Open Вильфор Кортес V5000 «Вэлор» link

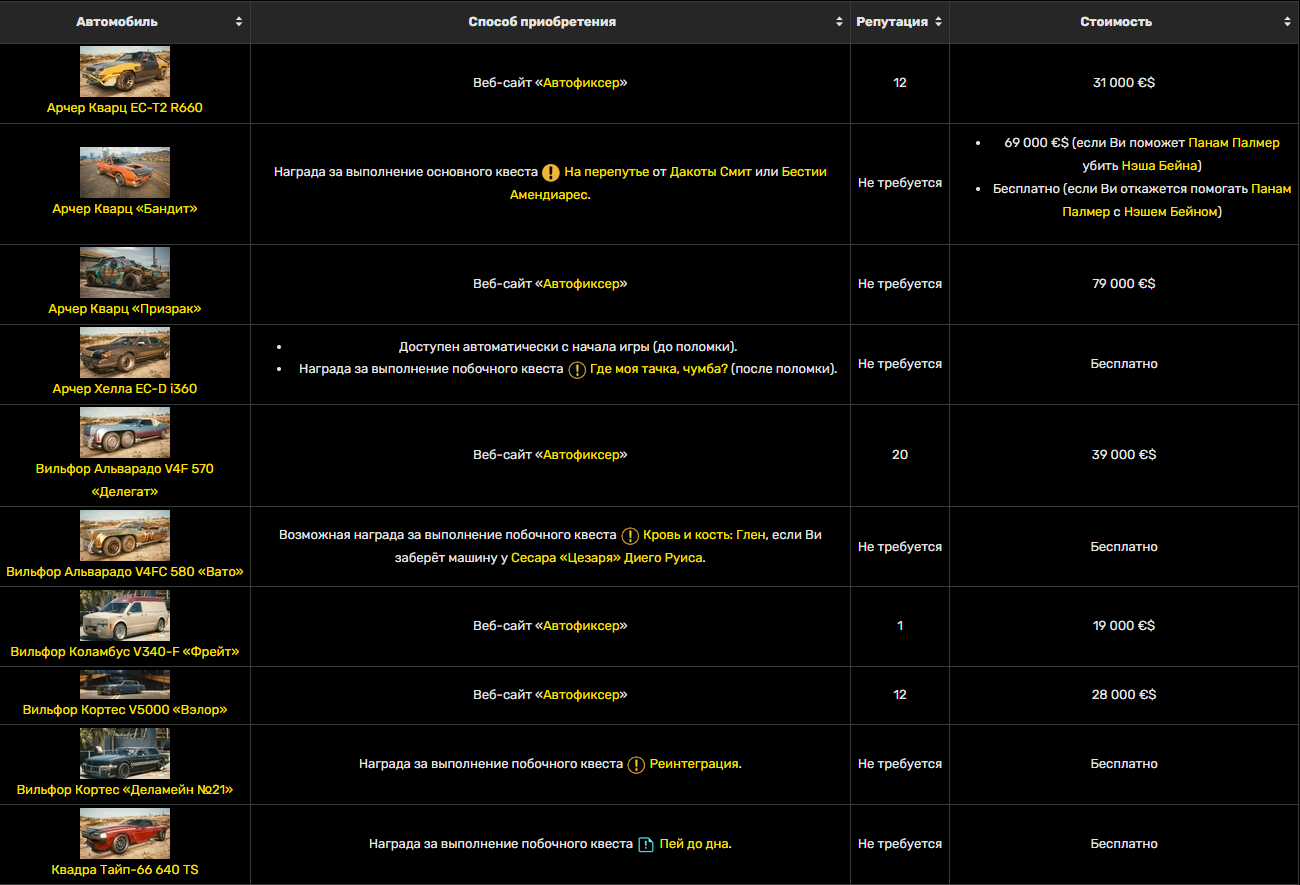click(x=125, y=710)
